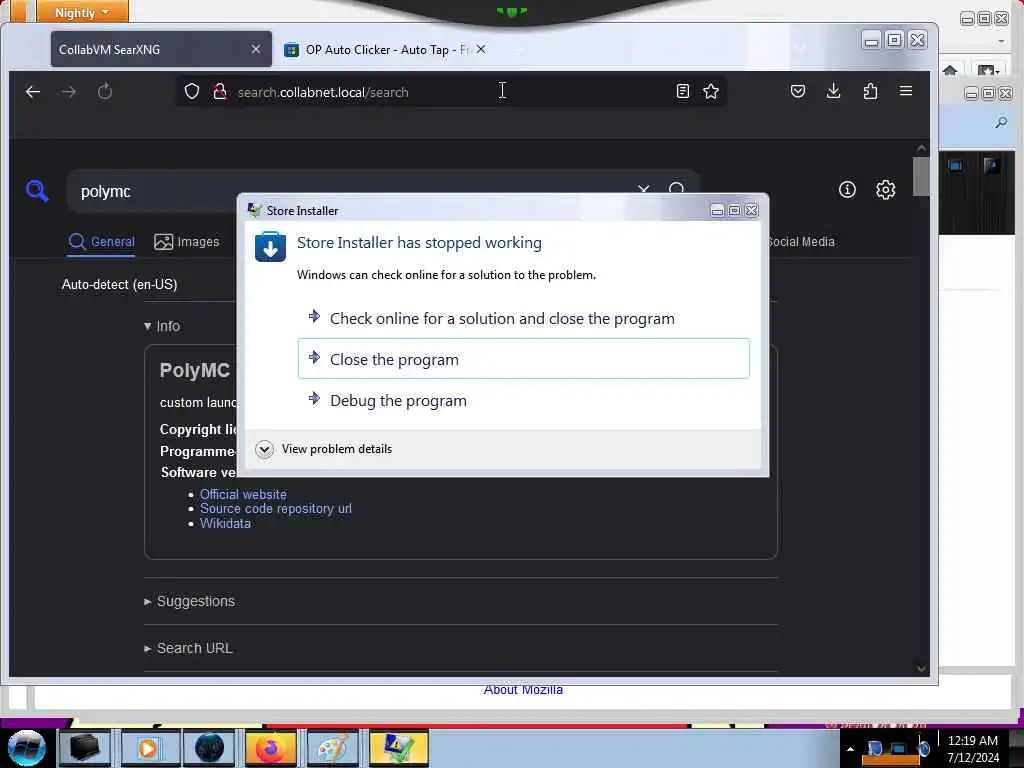Select the General search category
The height and width of the screenshot is (768, 1024).
102,242
